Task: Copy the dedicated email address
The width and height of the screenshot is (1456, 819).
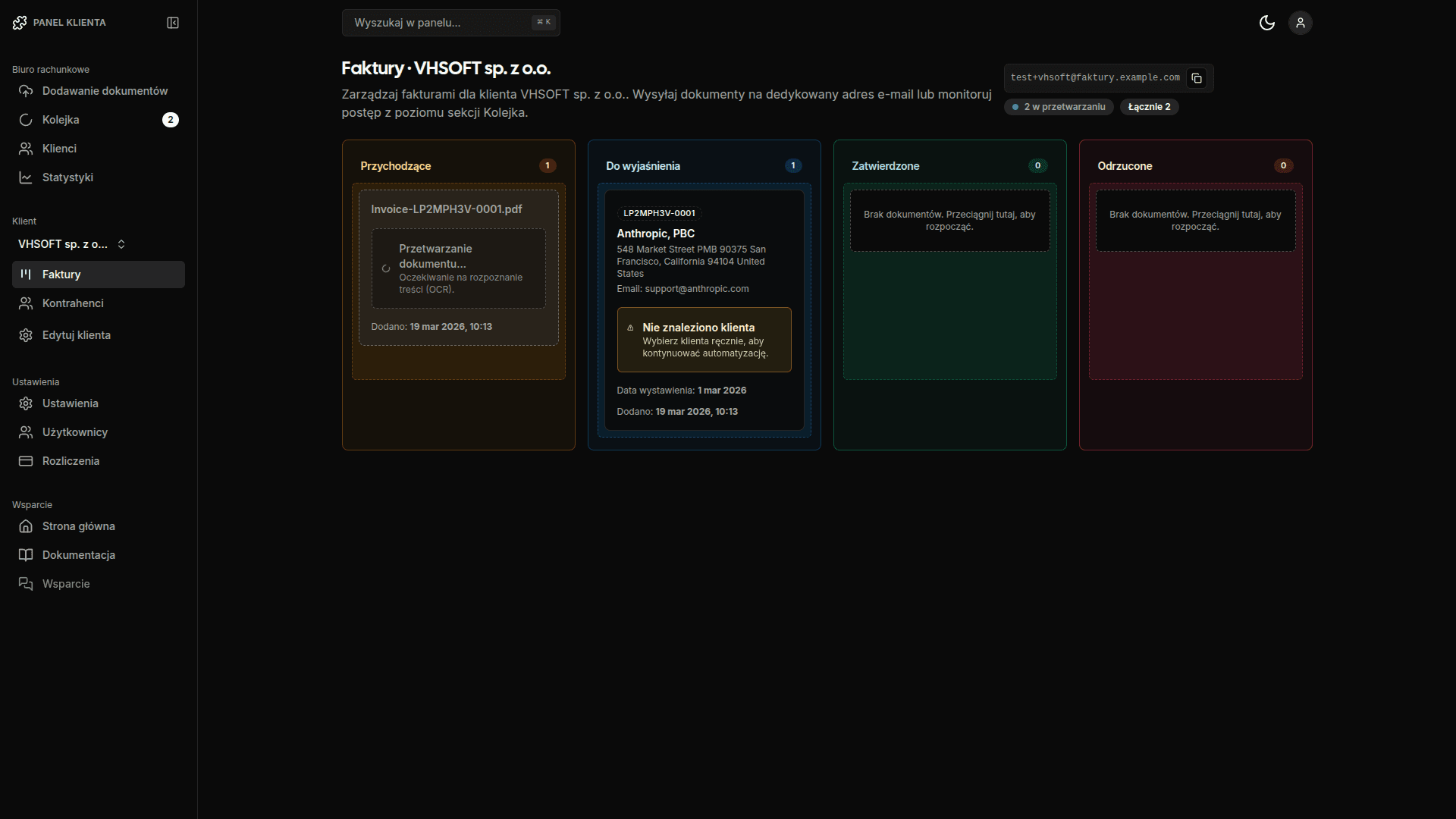Action: 1197,78
